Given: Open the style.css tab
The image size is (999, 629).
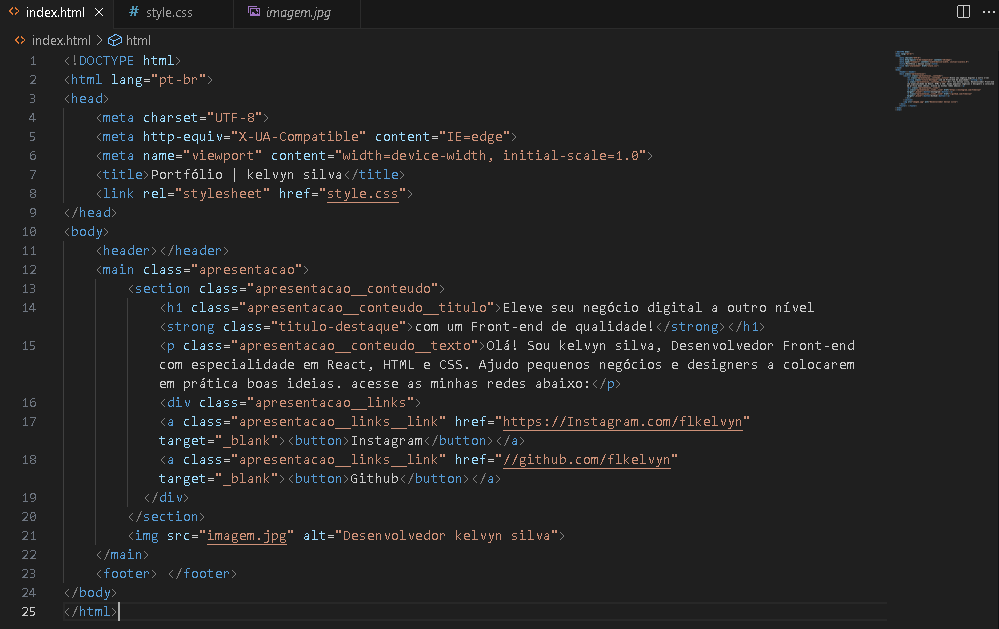Looking at the screenshot, I should (169, 13).
